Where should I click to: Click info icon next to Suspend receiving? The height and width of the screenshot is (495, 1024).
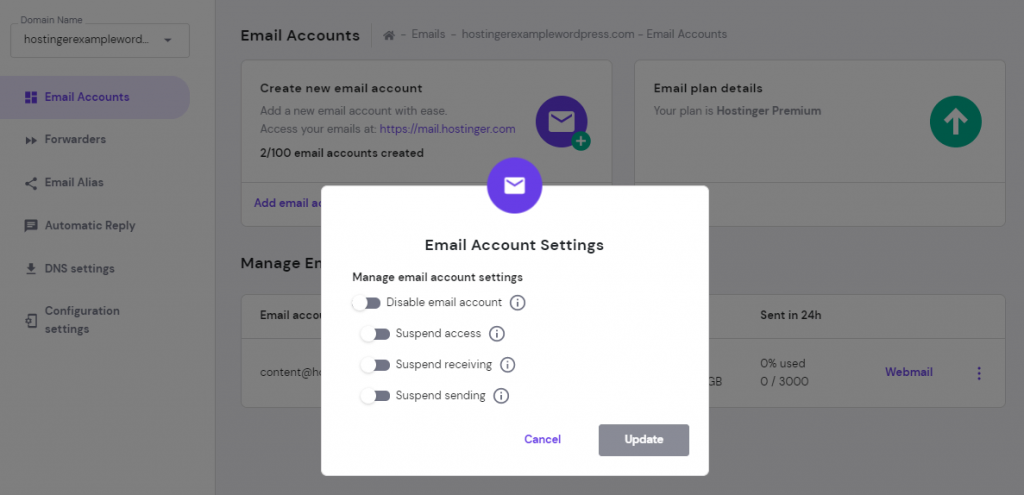[x=508, y=365]
